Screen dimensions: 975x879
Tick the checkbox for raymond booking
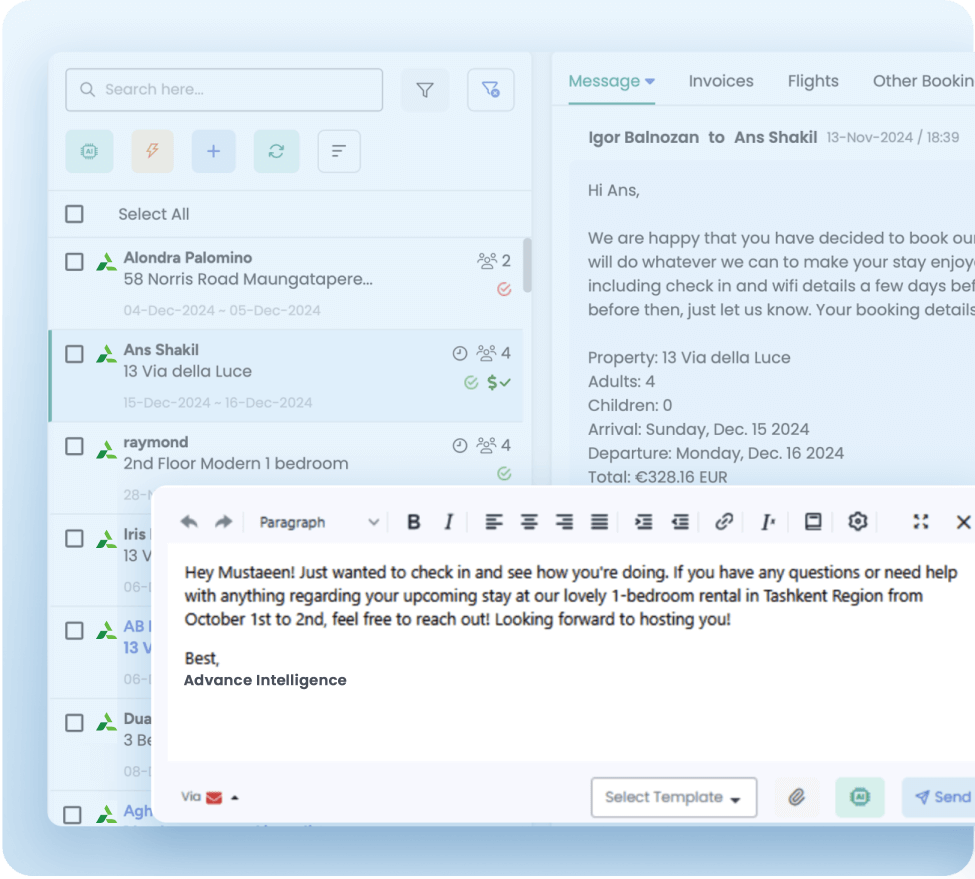click(x=75, y=446)
